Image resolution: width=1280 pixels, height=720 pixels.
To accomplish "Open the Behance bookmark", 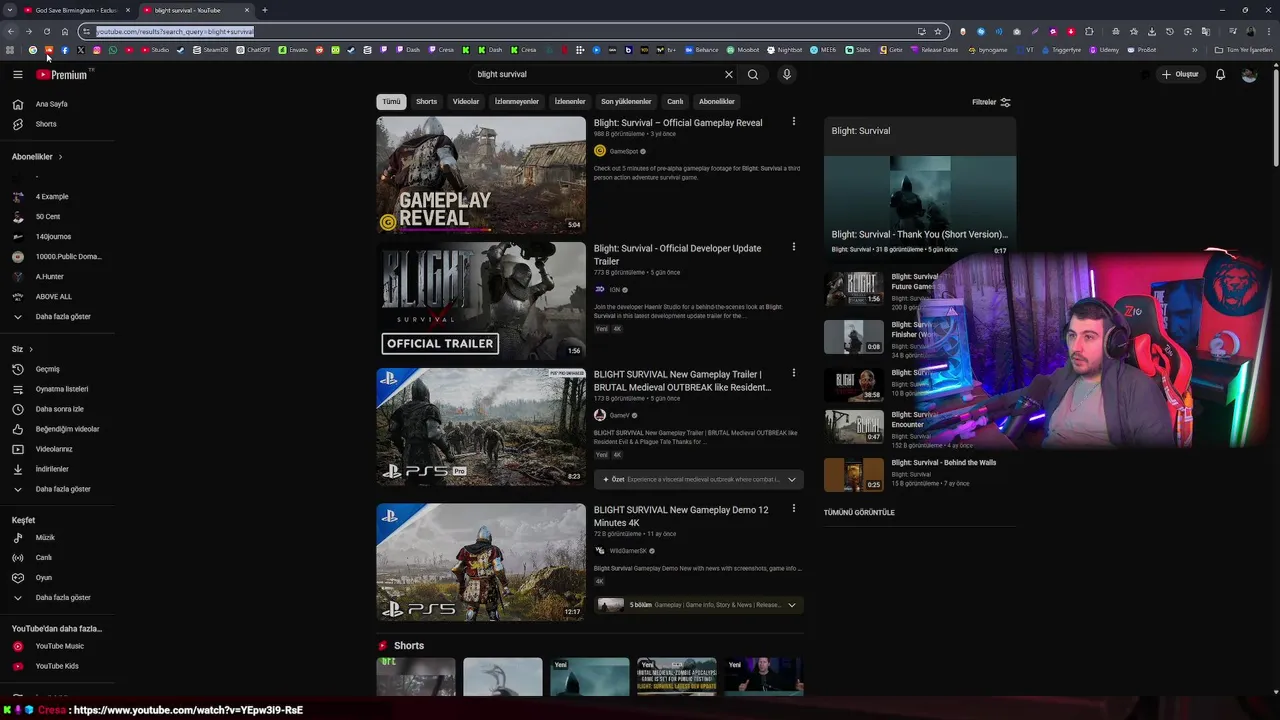I will pos(702,50).
